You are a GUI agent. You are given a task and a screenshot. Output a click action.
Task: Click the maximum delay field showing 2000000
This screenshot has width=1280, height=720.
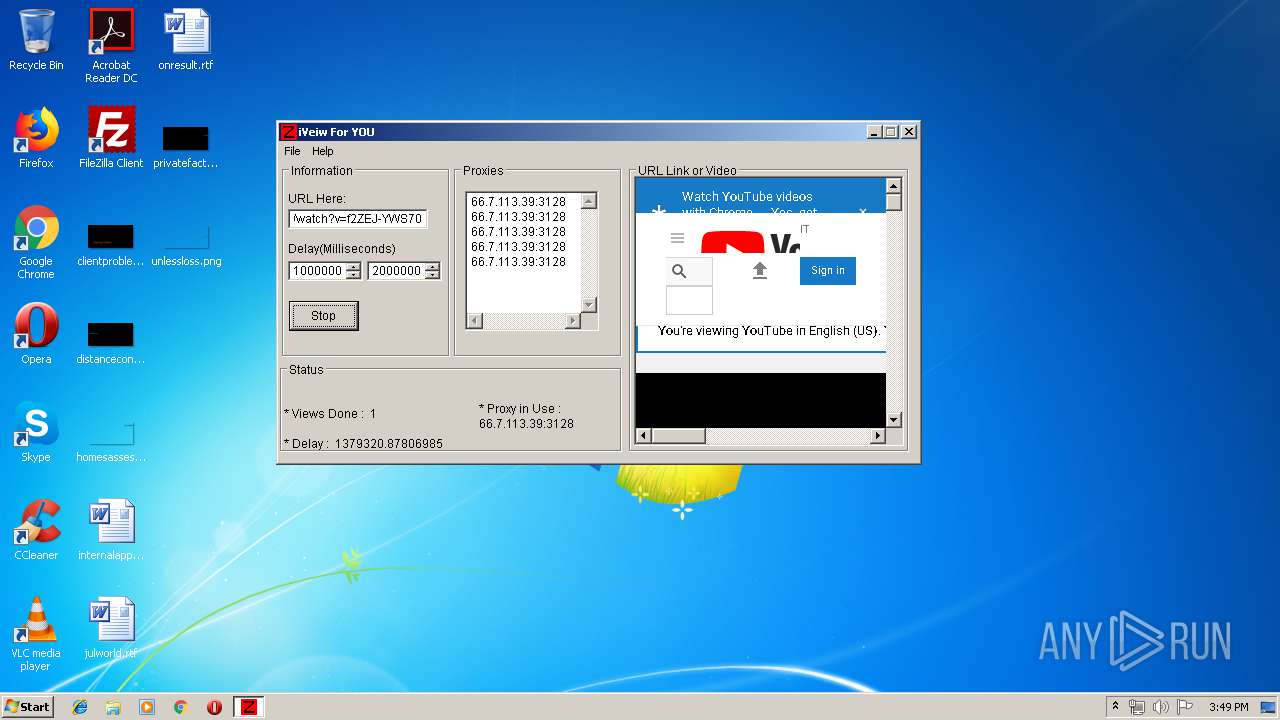coord(396,271)
